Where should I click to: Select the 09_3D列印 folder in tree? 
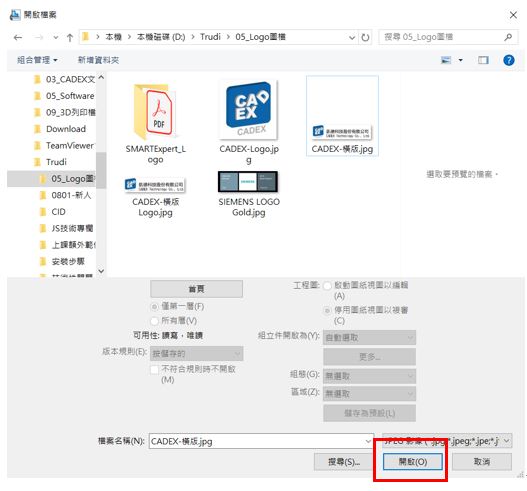pyautogui.click(x=64, y=113)
